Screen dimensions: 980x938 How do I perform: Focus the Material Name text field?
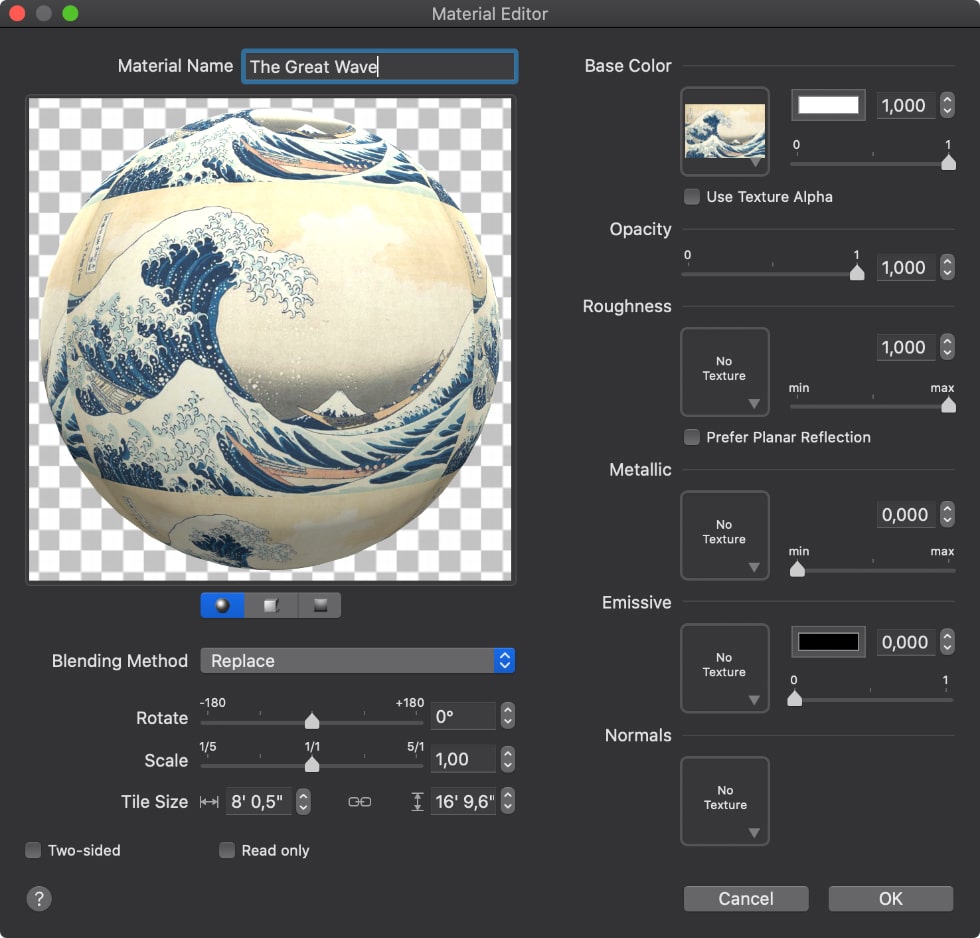point(379,66)
